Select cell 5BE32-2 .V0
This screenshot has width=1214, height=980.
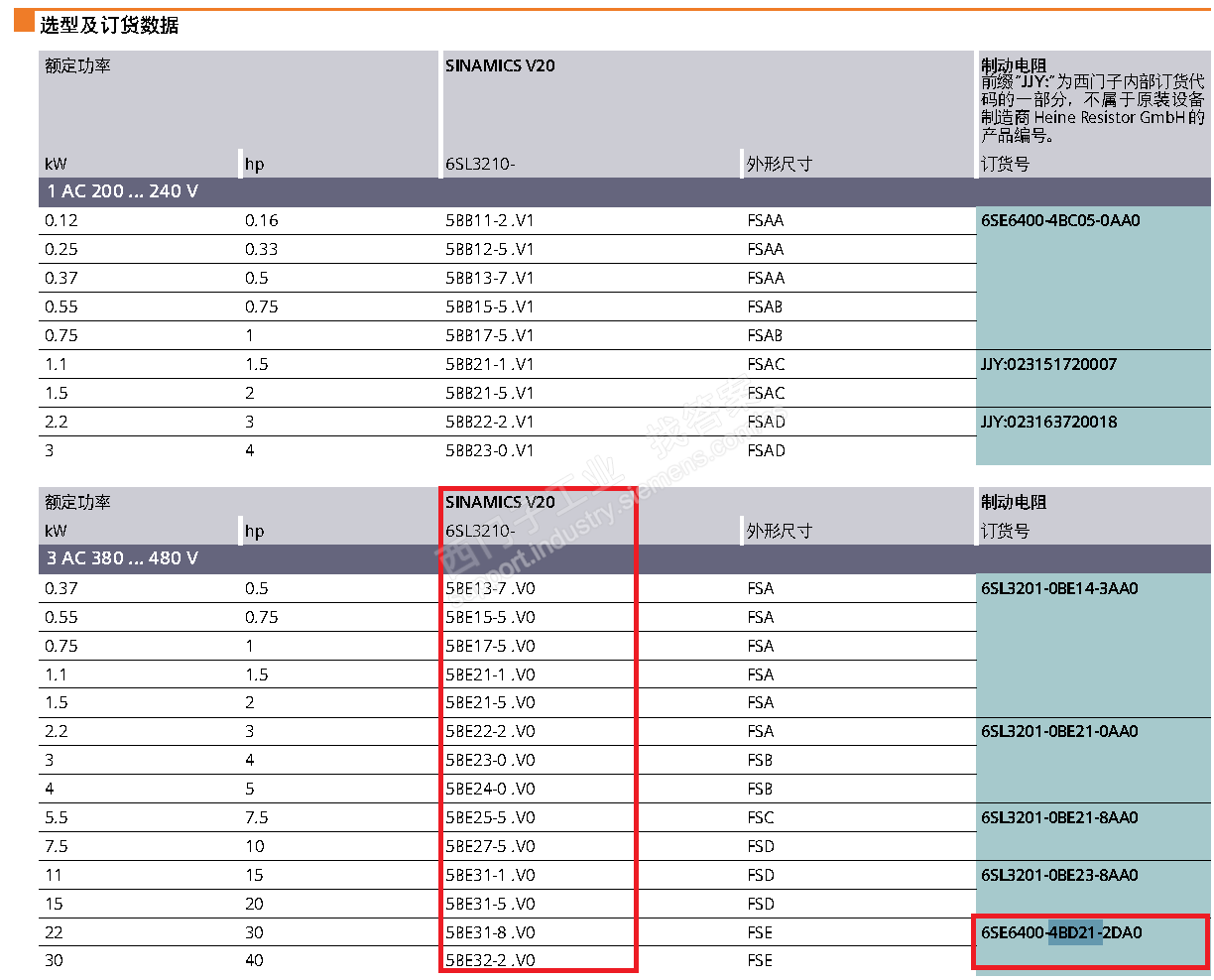[490, 960]
